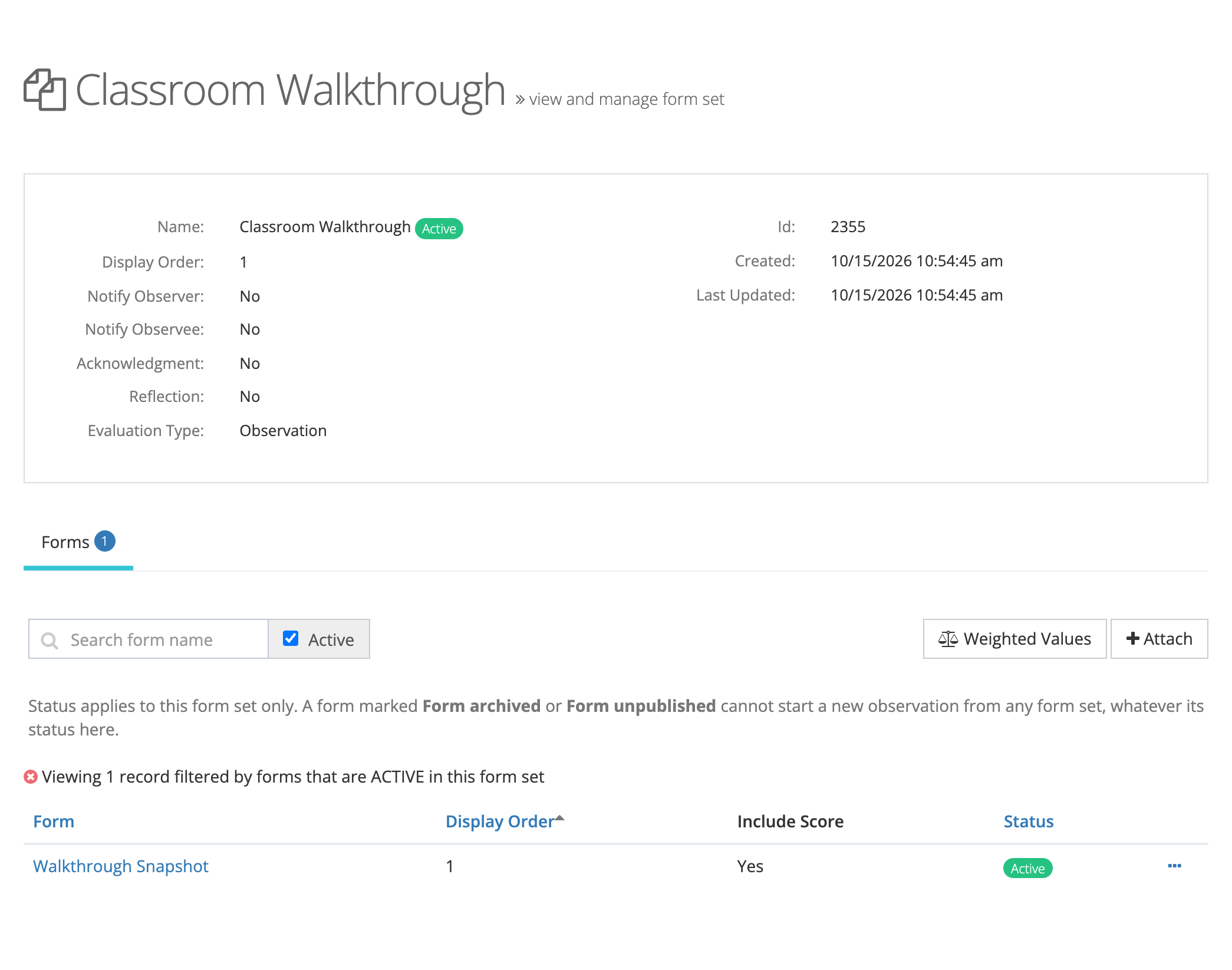
Task: Select the Id value 2355
Action: [848, 227]
